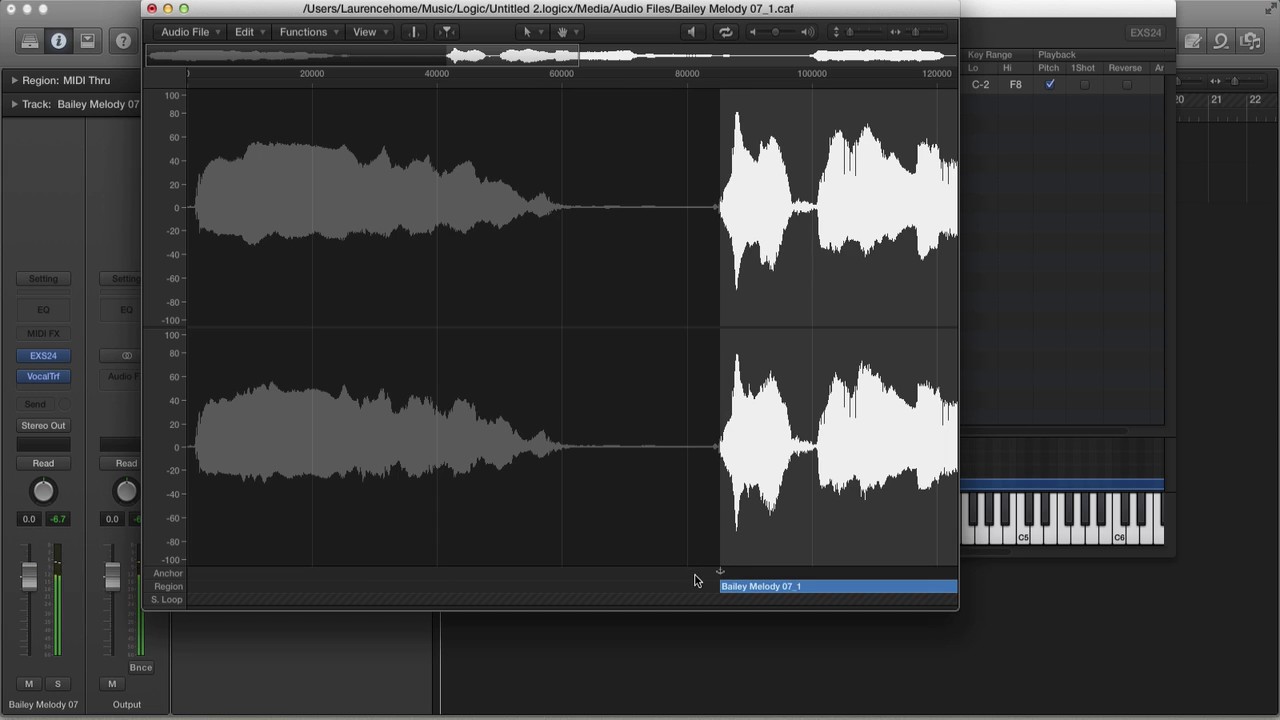Click the volume fader on Output strip

click(112, 577)
